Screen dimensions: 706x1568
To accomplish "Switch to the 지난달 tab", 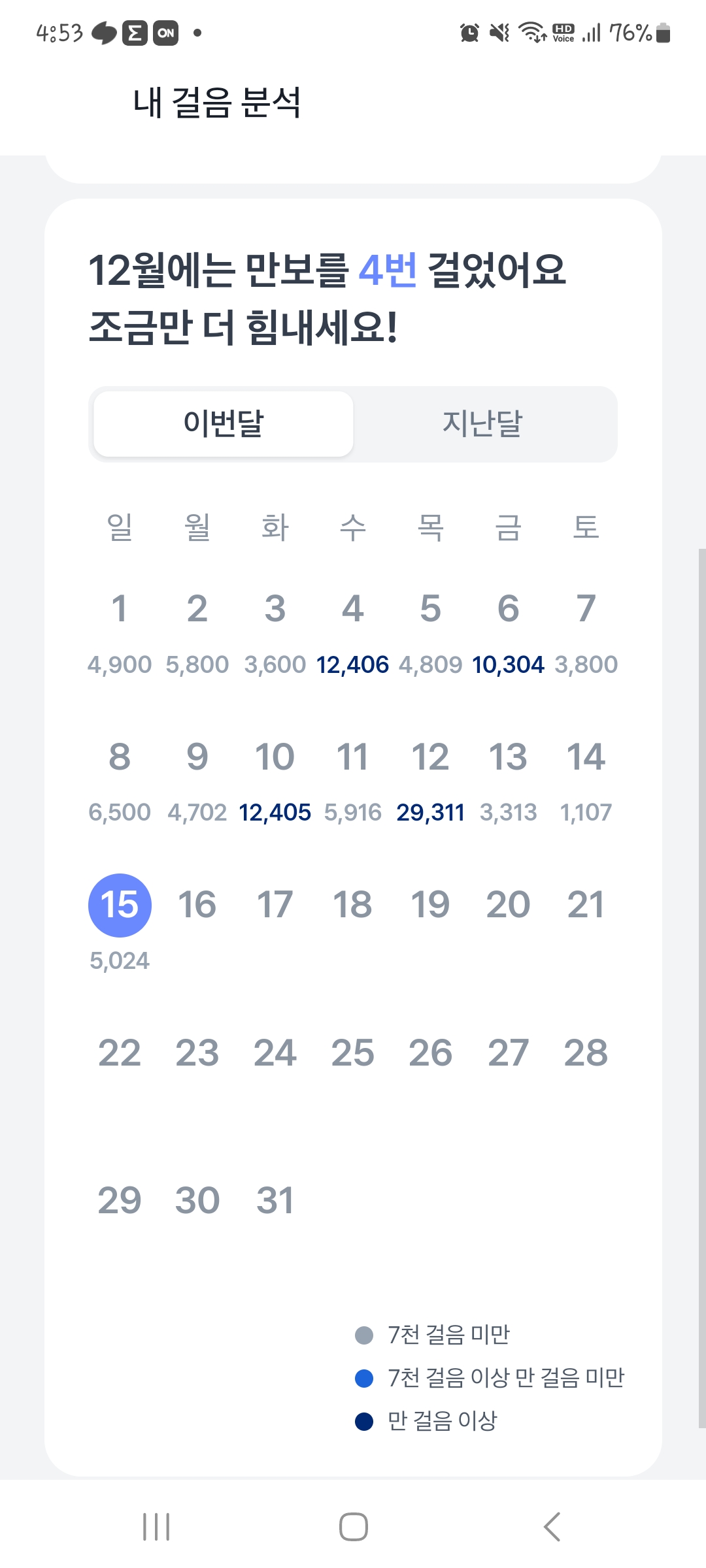I will [482, 423].
